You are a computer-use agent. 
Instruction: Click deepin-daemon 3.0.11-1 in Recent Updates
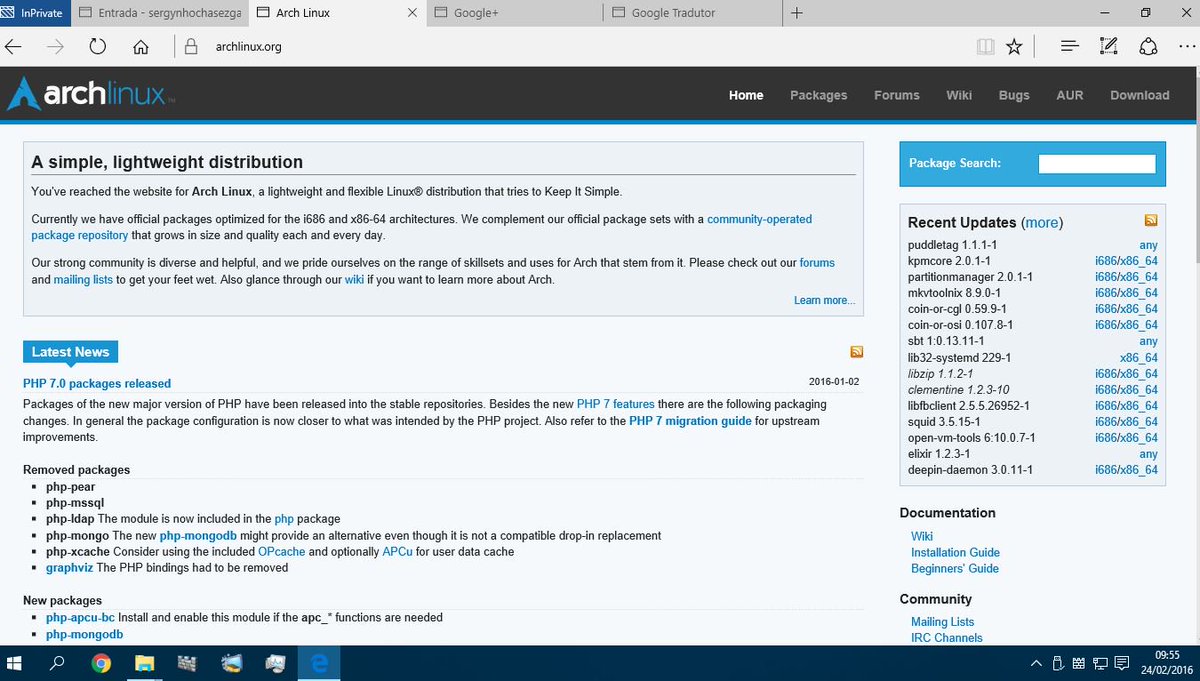pyautogui.click(x=970, y=469)
